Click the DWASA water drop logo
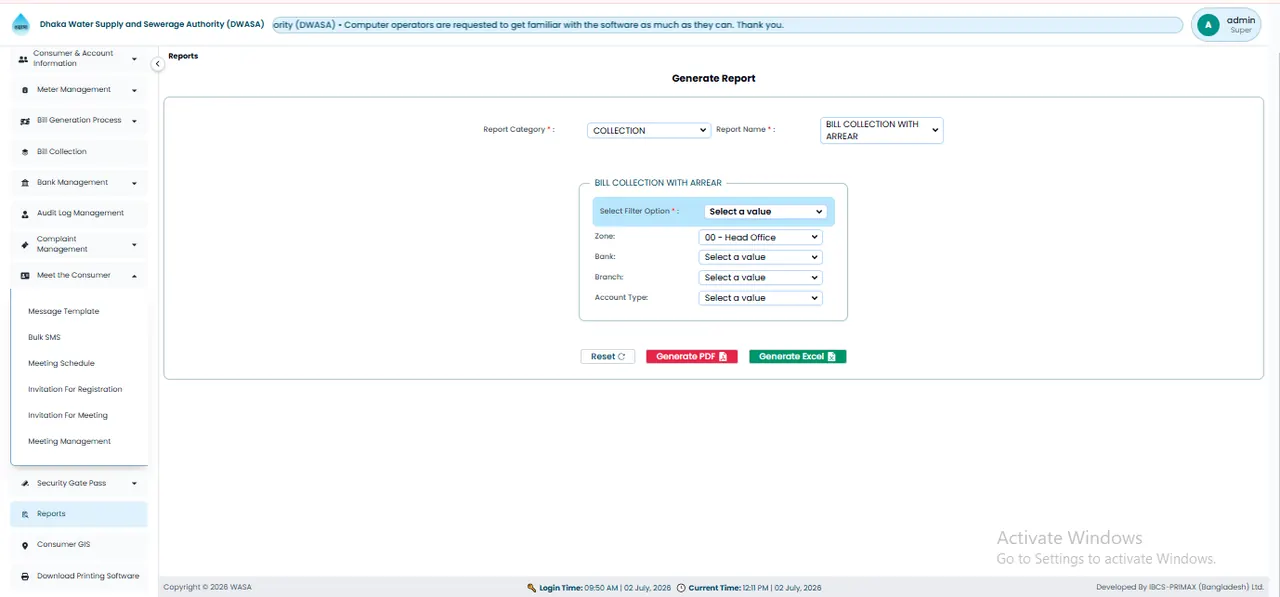 [x=21, y=25]
